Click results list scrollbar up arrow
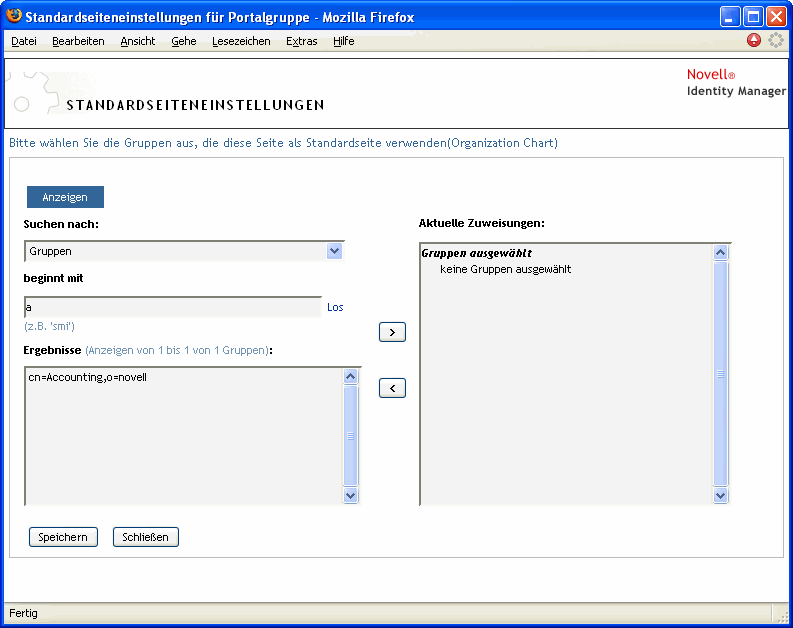The width and height of the screenshot is (793, 628). tap(350, 377)
